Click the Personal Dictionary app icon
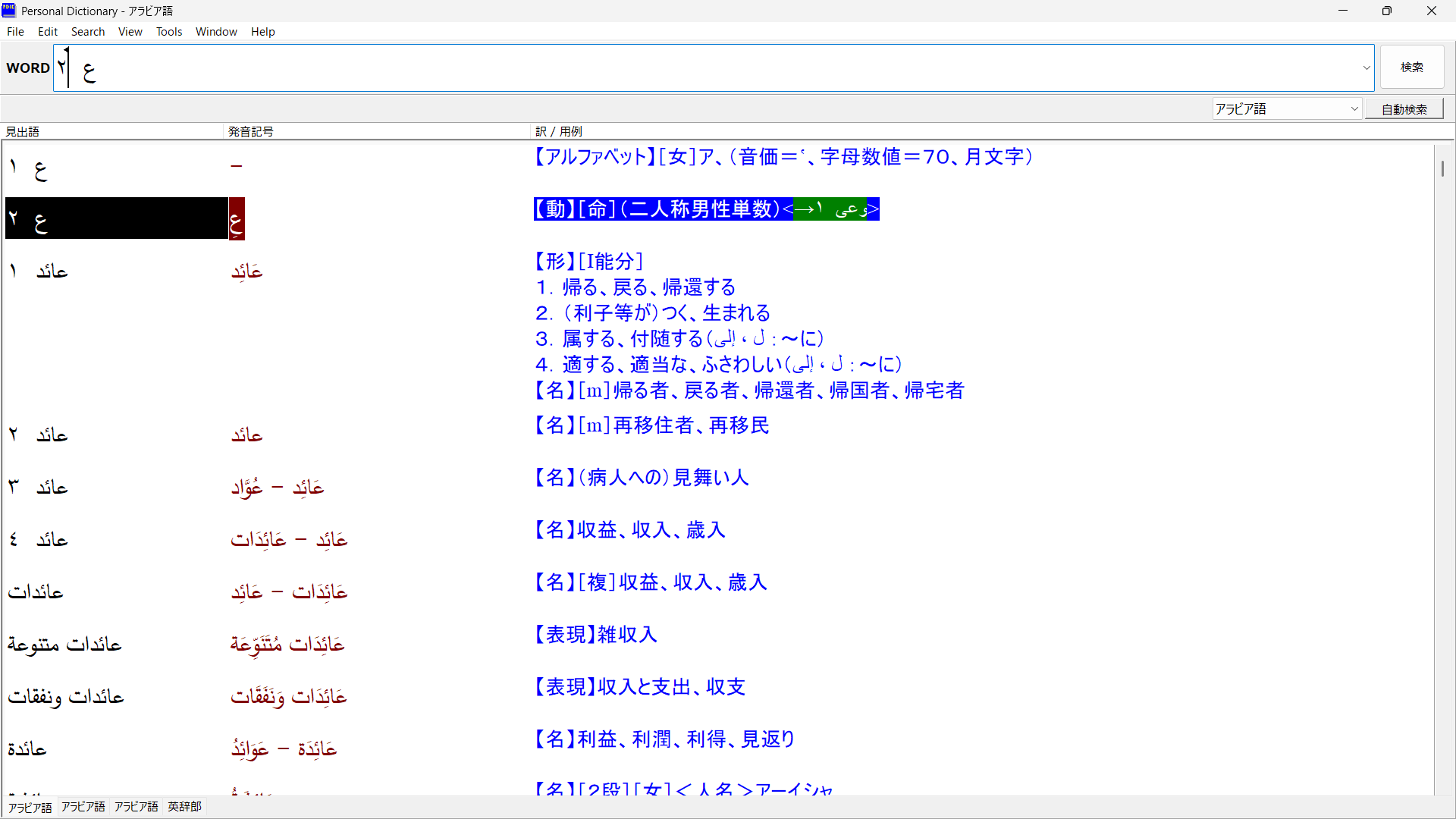1456x819 pixels. click(8, 11)
